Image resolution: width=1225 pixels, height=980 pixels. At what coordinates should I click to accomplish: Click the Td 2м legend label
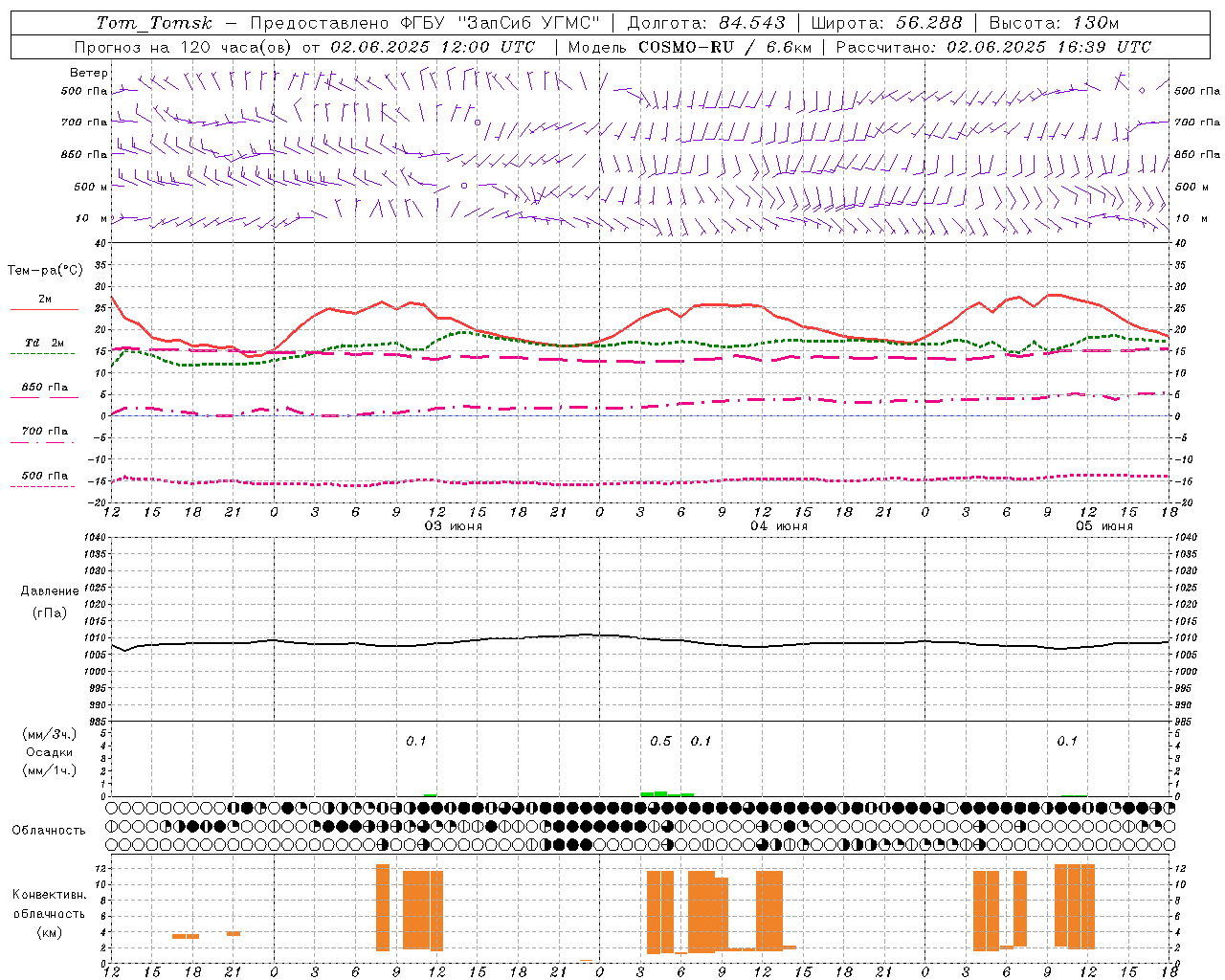(x=44, y=343)
